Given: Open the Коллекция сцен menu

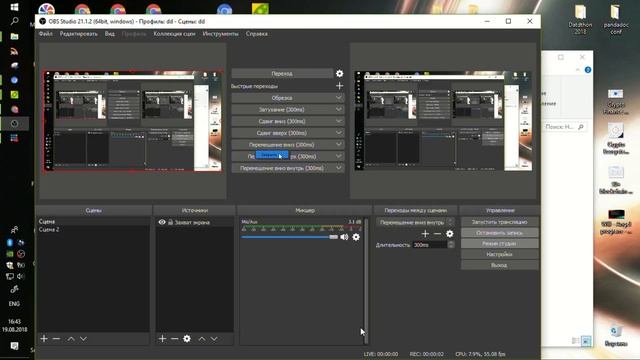Looking at the screenshot, I should coord(174,34).
